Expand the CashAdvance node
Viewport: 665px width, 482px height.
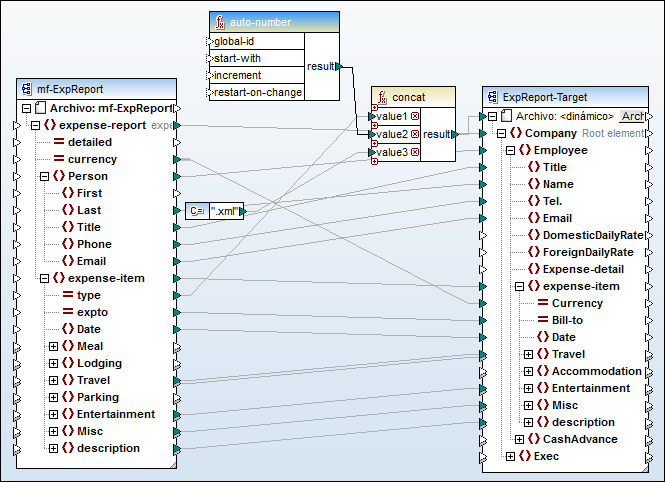click(x=520, y=439)
